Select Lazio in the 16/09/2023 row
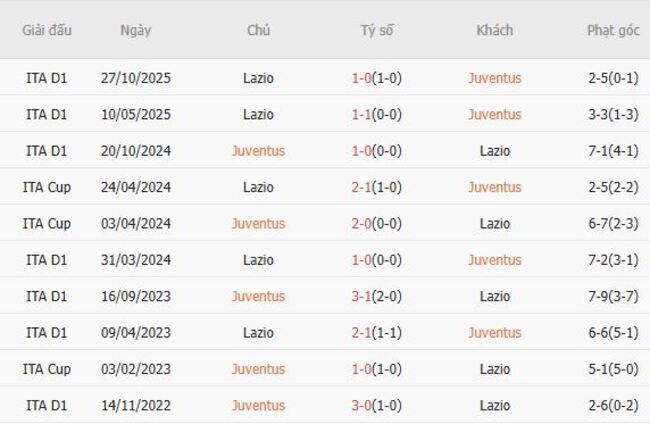Screen dimensions: 650x424 point(494,296)
